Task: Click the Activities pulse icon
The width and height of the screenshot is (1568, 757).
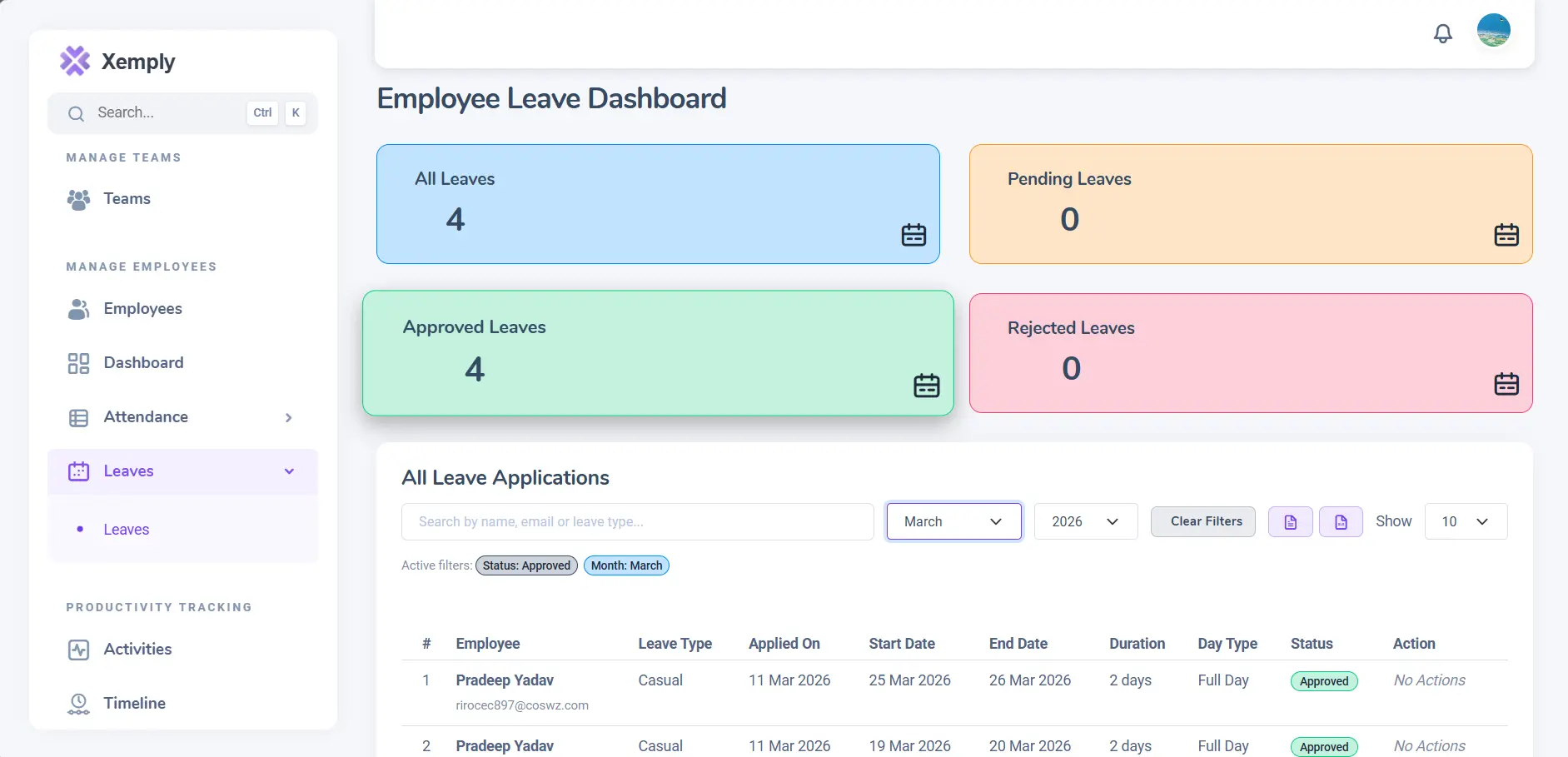Action: tap(78, 650)
